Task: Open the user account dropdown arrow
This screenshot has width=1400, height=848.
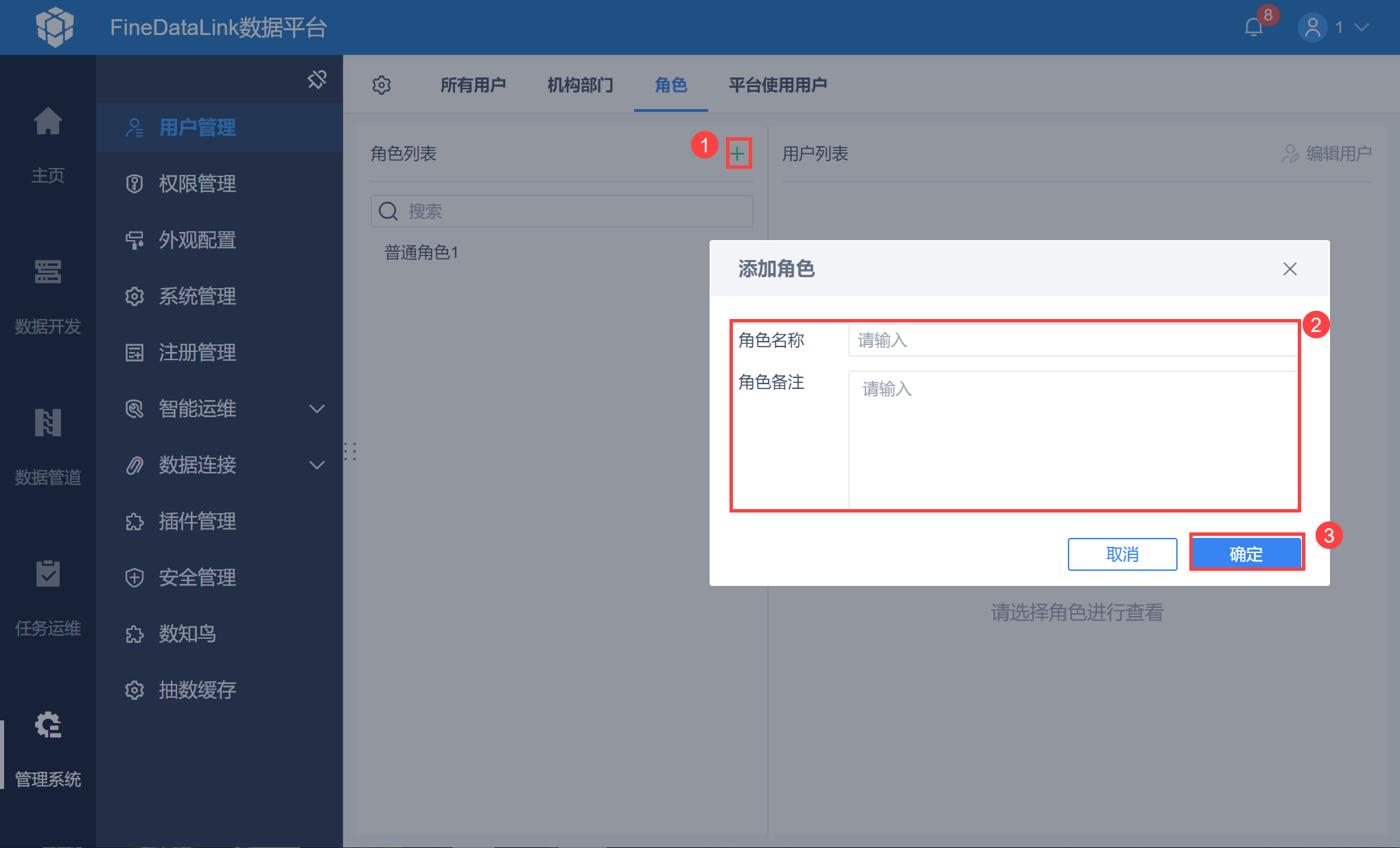Action: click(1362, 27)
